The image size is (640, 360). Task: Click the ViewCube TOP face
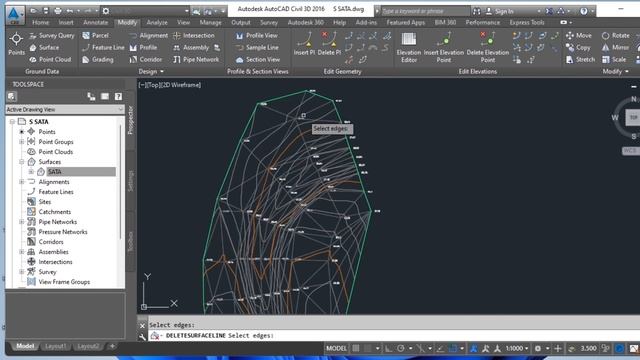[x=633, y=118]
